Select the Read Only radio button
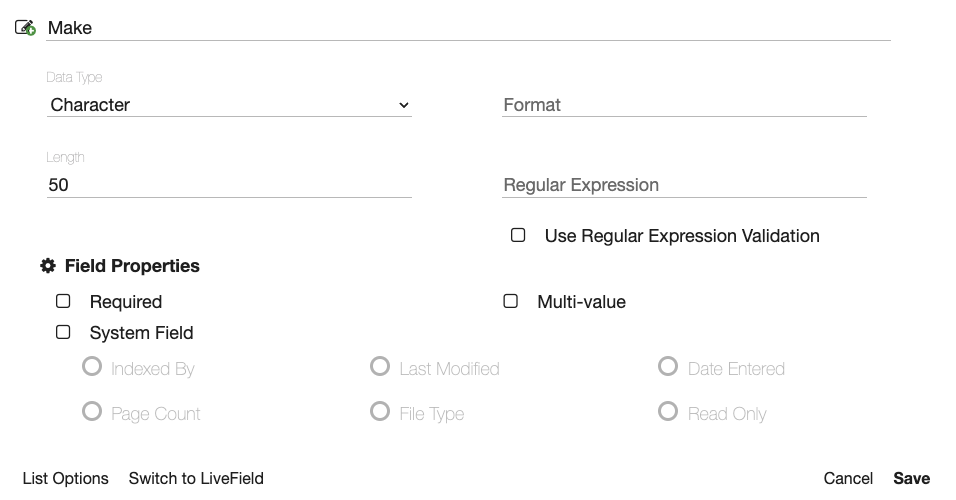The image size is (956, 500). tap(668, 412)
